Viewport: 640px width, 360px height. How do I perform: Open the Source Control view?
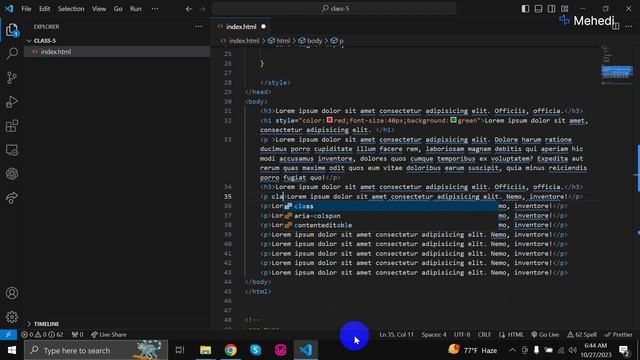point(12,78)
